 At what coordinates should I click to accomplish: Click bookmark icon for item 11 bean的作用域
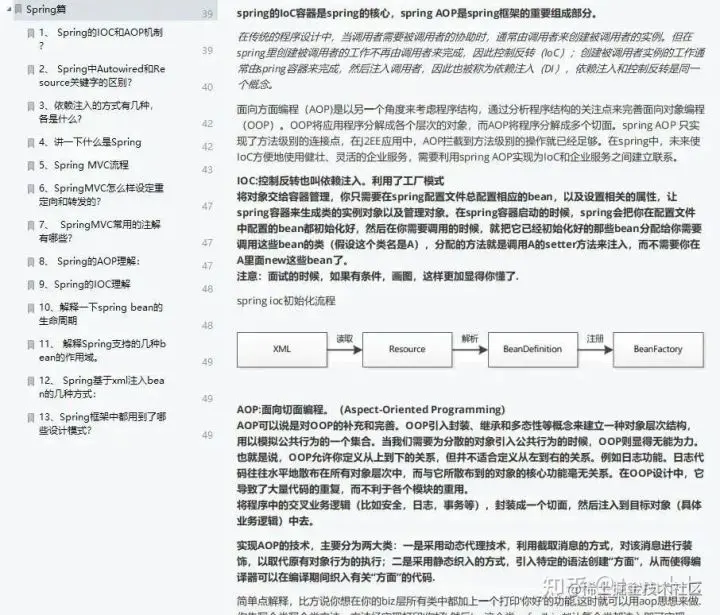coord(31,344)
